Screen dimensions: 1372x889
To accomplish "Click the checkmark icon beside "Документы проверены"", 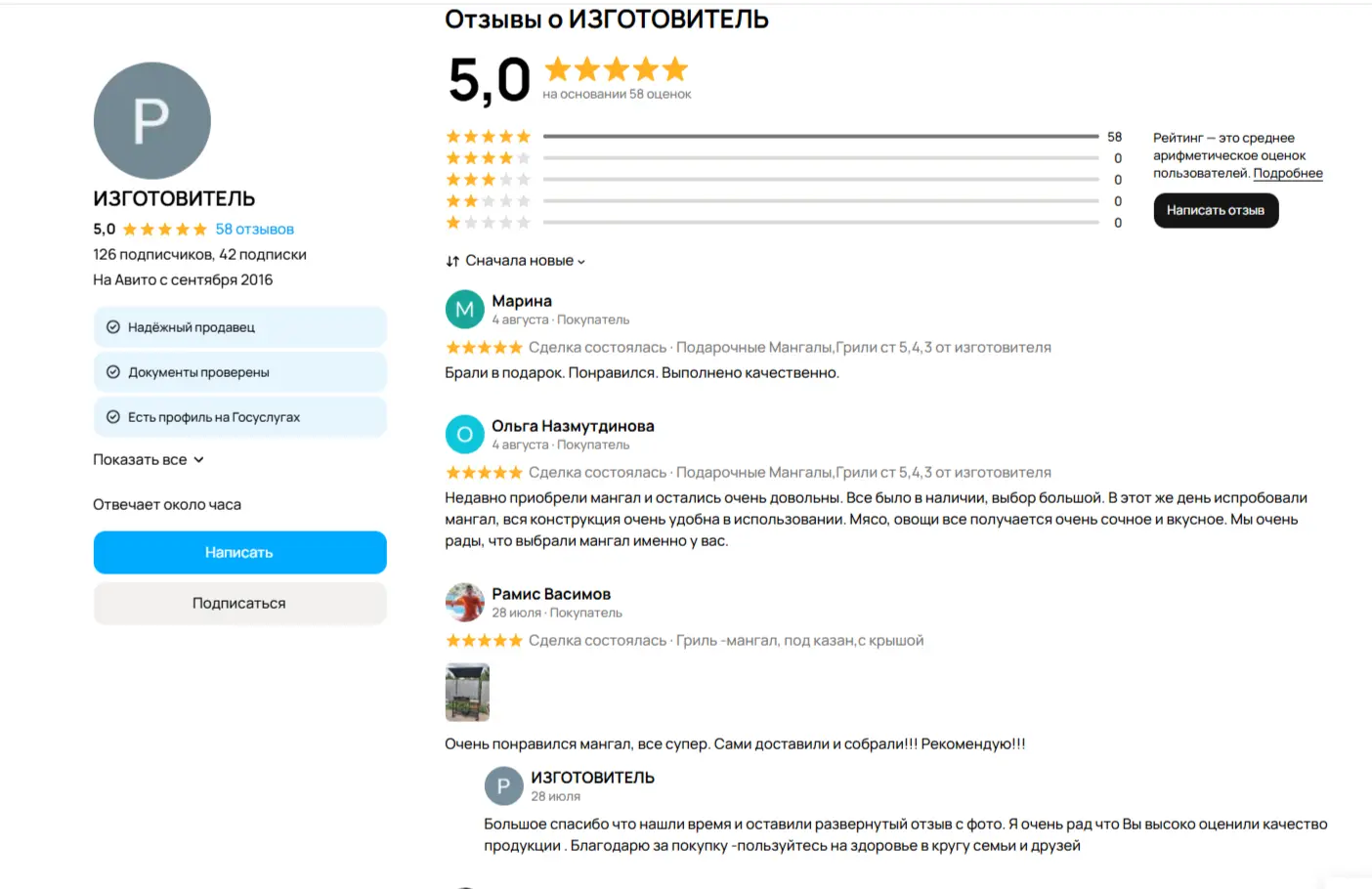I will click(x=113, y=372).
